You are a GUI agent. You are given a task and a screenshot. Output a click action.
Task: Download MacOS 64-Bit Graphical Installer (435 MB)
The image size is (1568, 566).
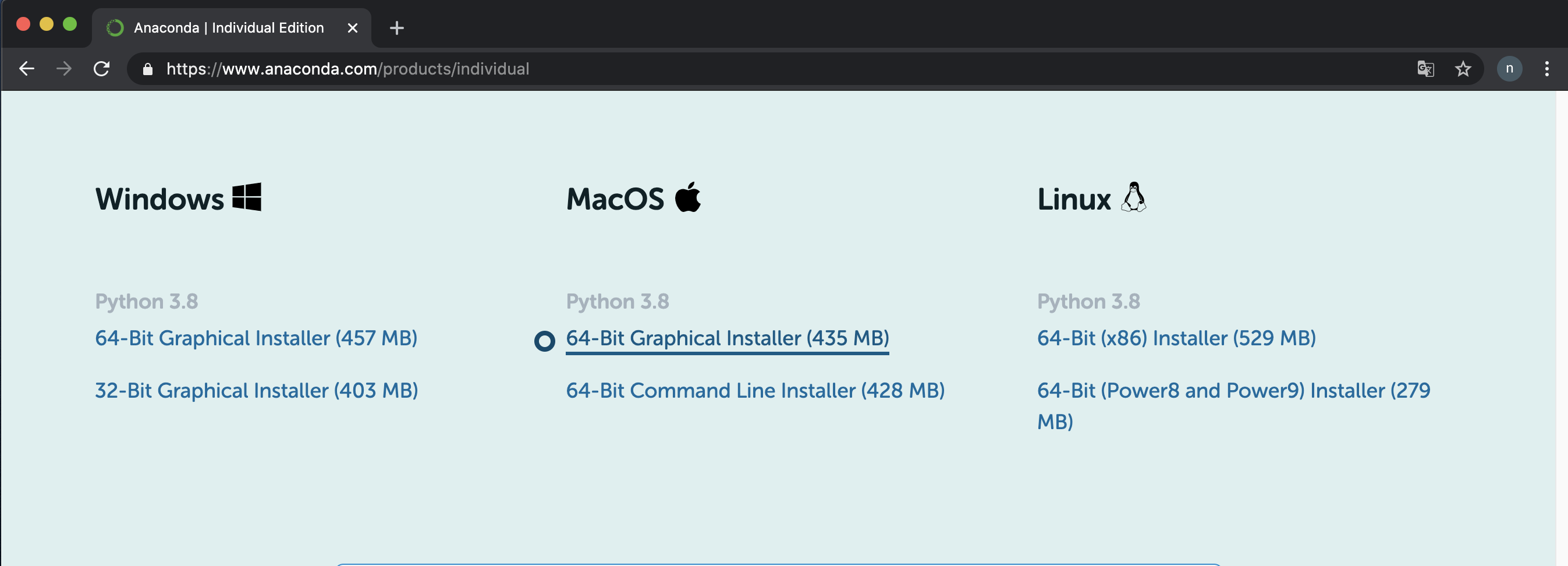pyautogui.click(x=728, y=338)
